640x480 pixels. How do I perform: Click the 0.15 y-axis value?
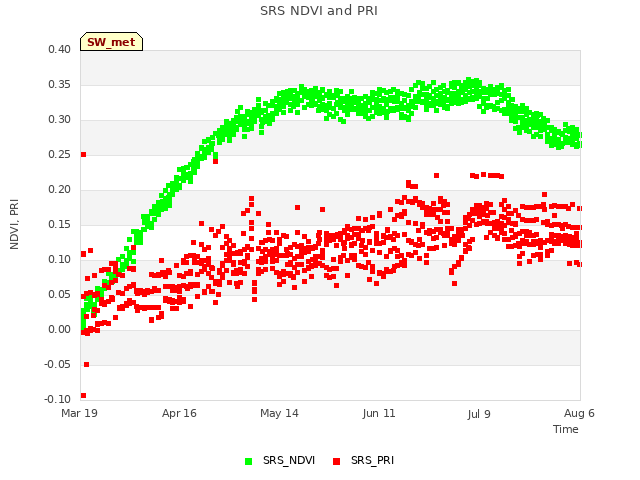60,224
